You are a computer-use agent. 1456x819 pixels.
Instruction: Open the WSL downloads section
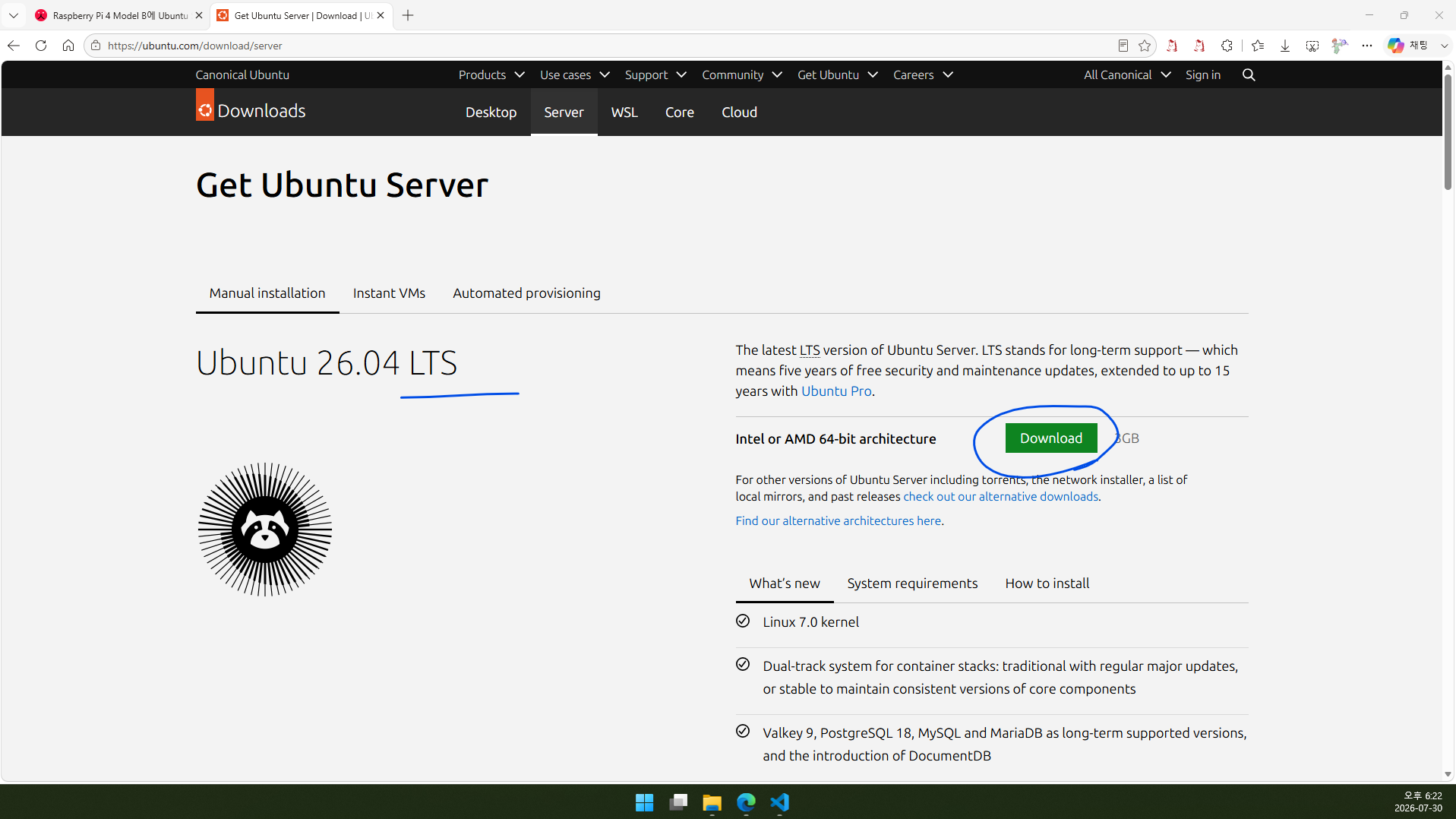click(x=624, y=112)
